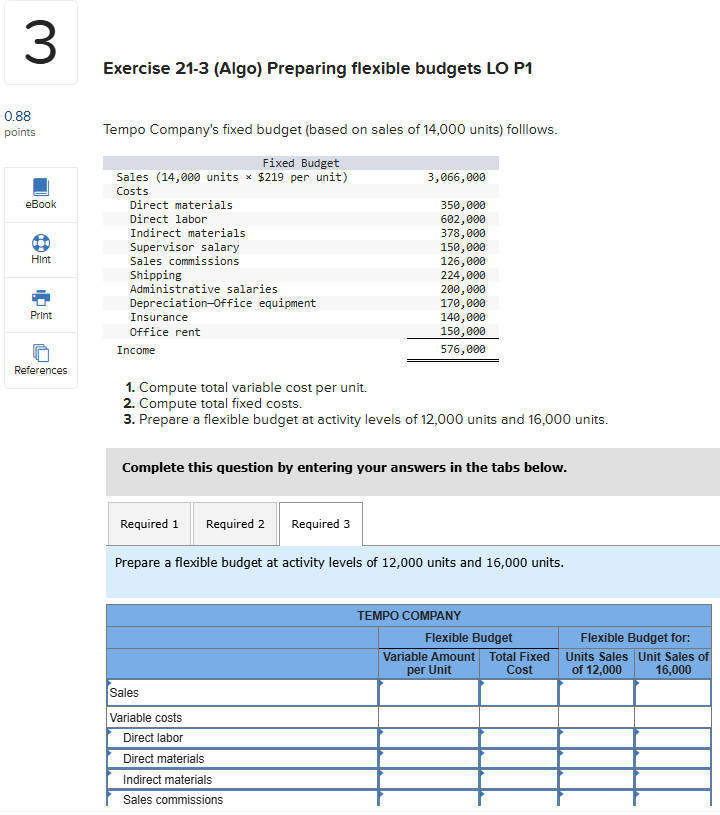The image size is (720, 815).
Task: Click Direct labor 12,000 units field
Action: point(597,738)
